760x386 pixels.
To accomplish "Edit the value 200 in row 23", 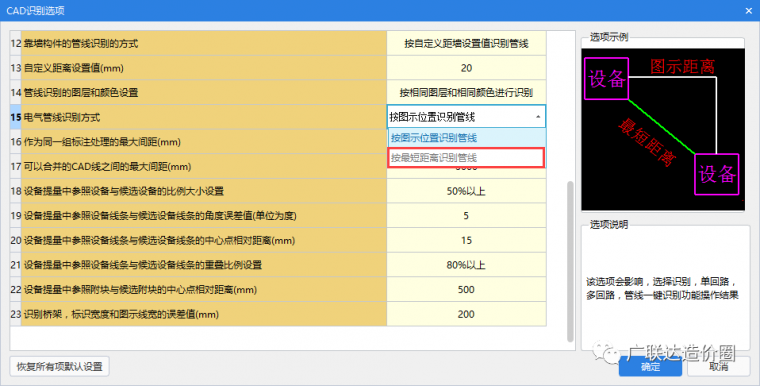I will click(x=466, y=314).
